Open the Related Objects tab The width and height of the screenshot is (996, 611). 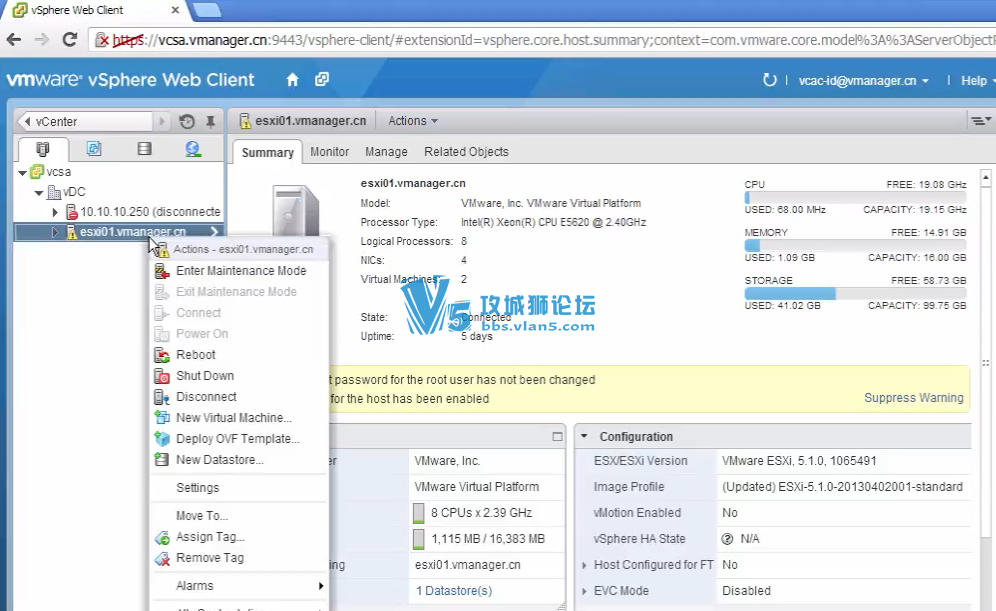point(466,152)
